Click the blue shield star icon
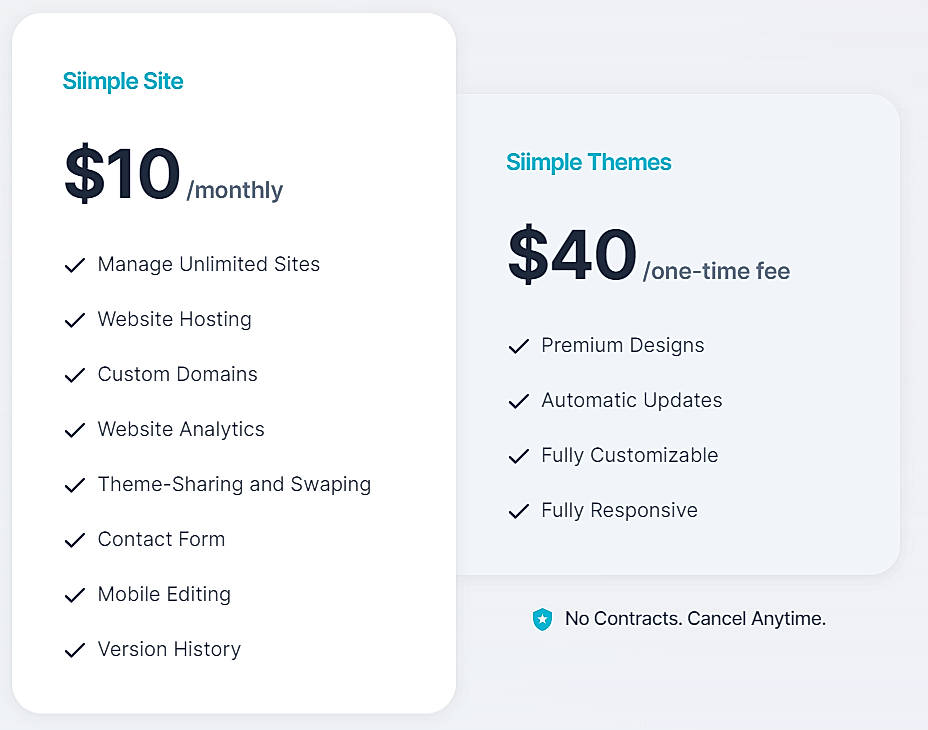Viewport: 928px width, 730px height. (542, 619)
